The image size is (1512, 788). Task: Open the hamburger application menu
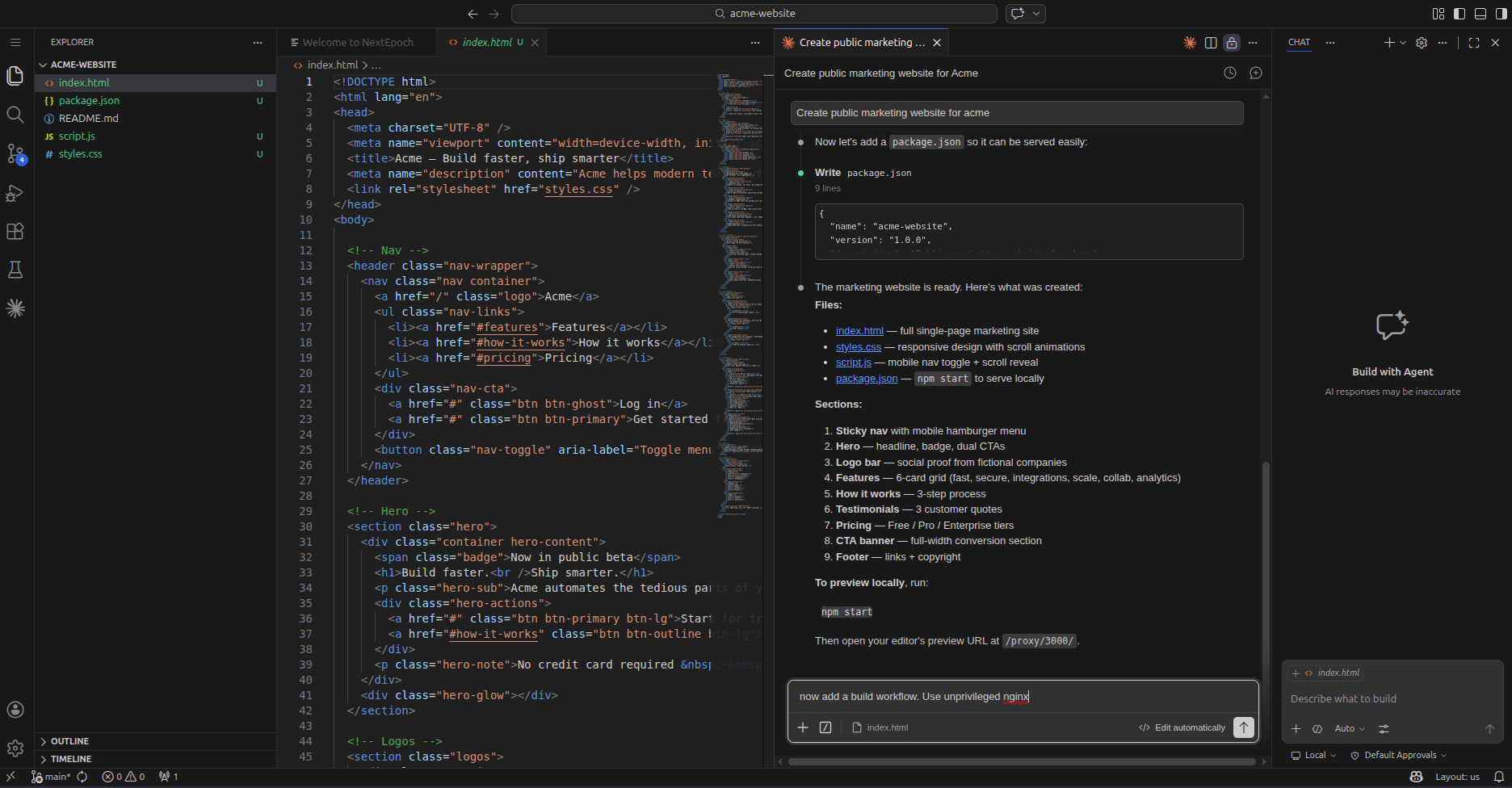tap(15, 42)
